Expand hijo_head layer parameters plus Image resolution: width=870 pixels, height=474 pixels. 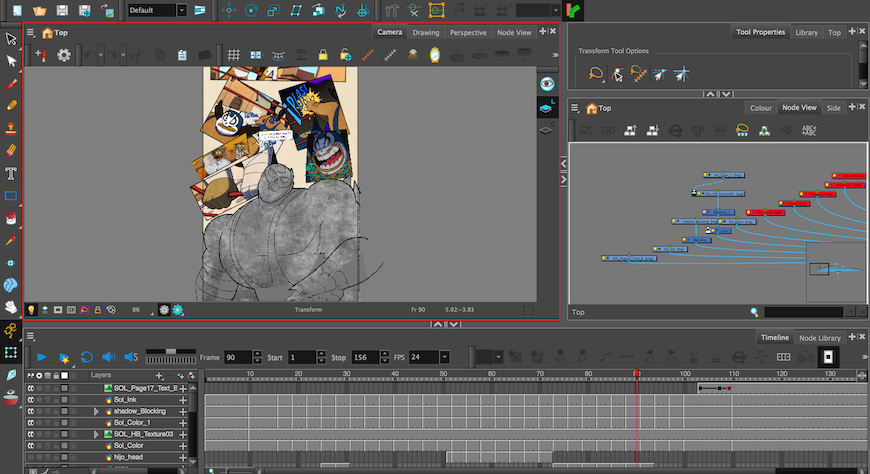pyautogui.click(x=183, y=457)
